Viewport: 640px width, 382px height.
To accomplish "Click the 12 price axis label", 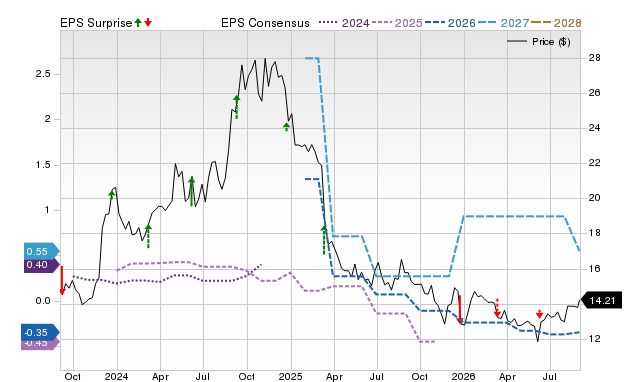I will (594, 338).
